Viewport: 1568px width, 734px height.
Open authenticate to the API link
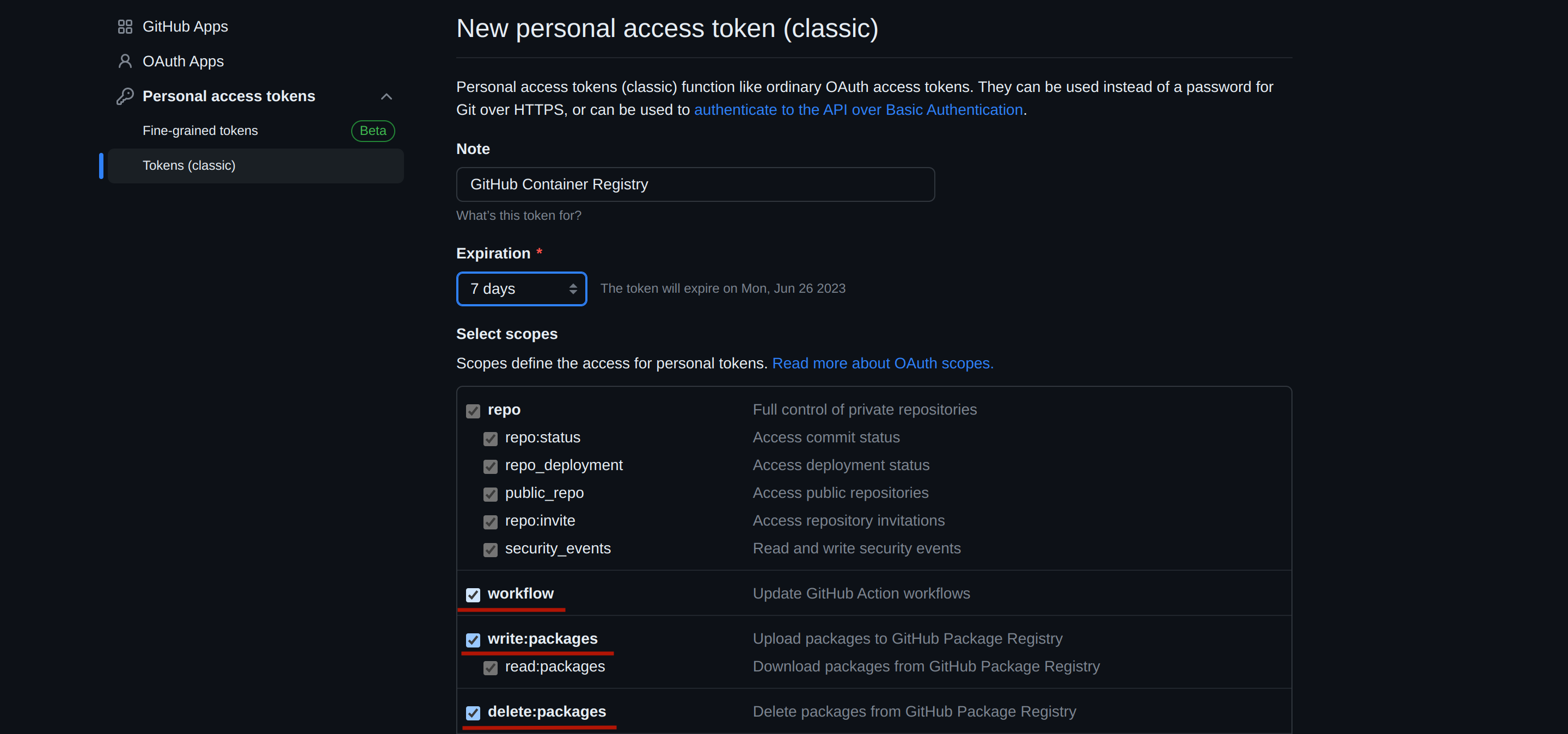tap(857, 110)
